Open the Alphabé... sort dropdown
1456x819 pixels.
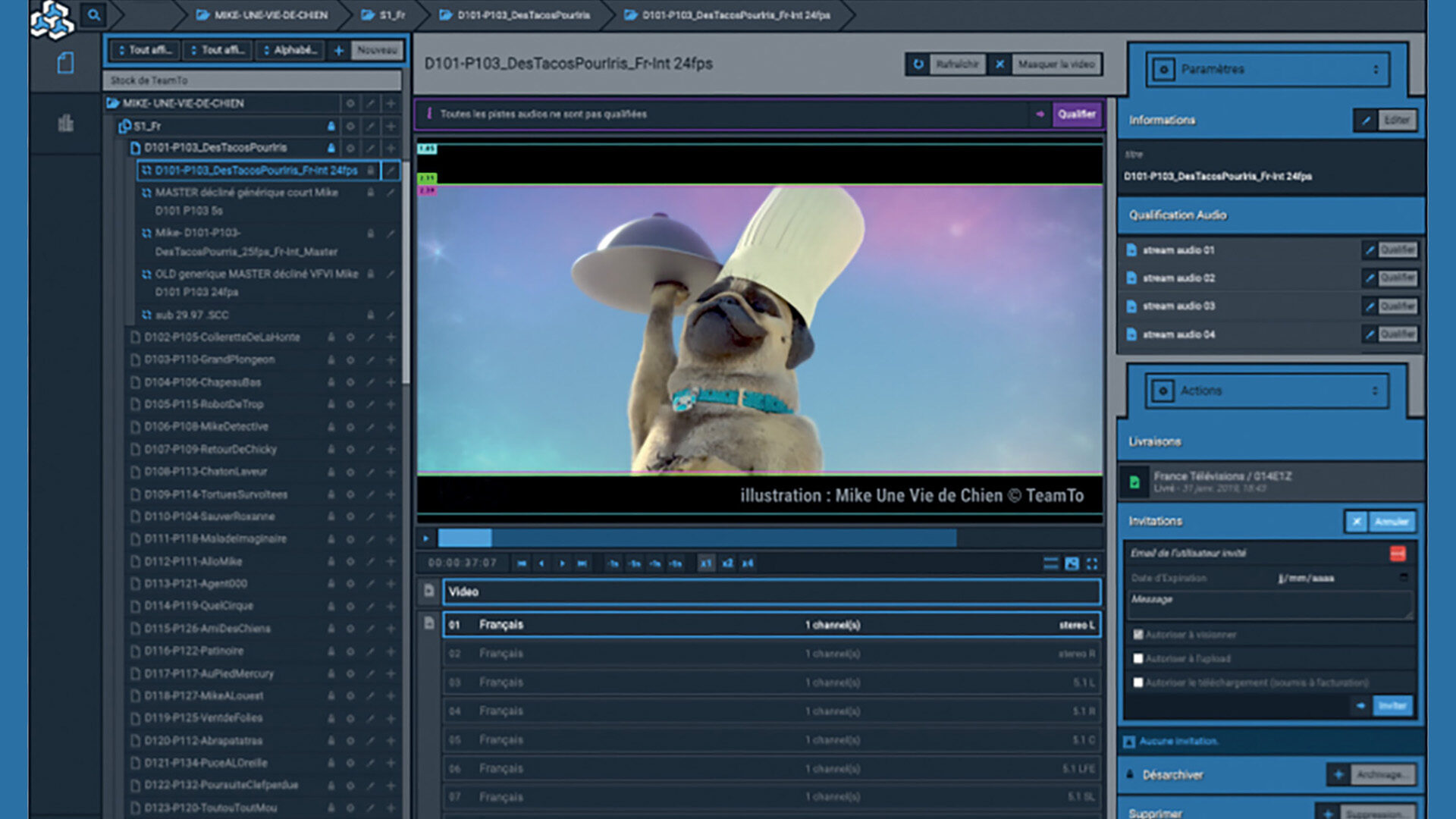point(290,50)
